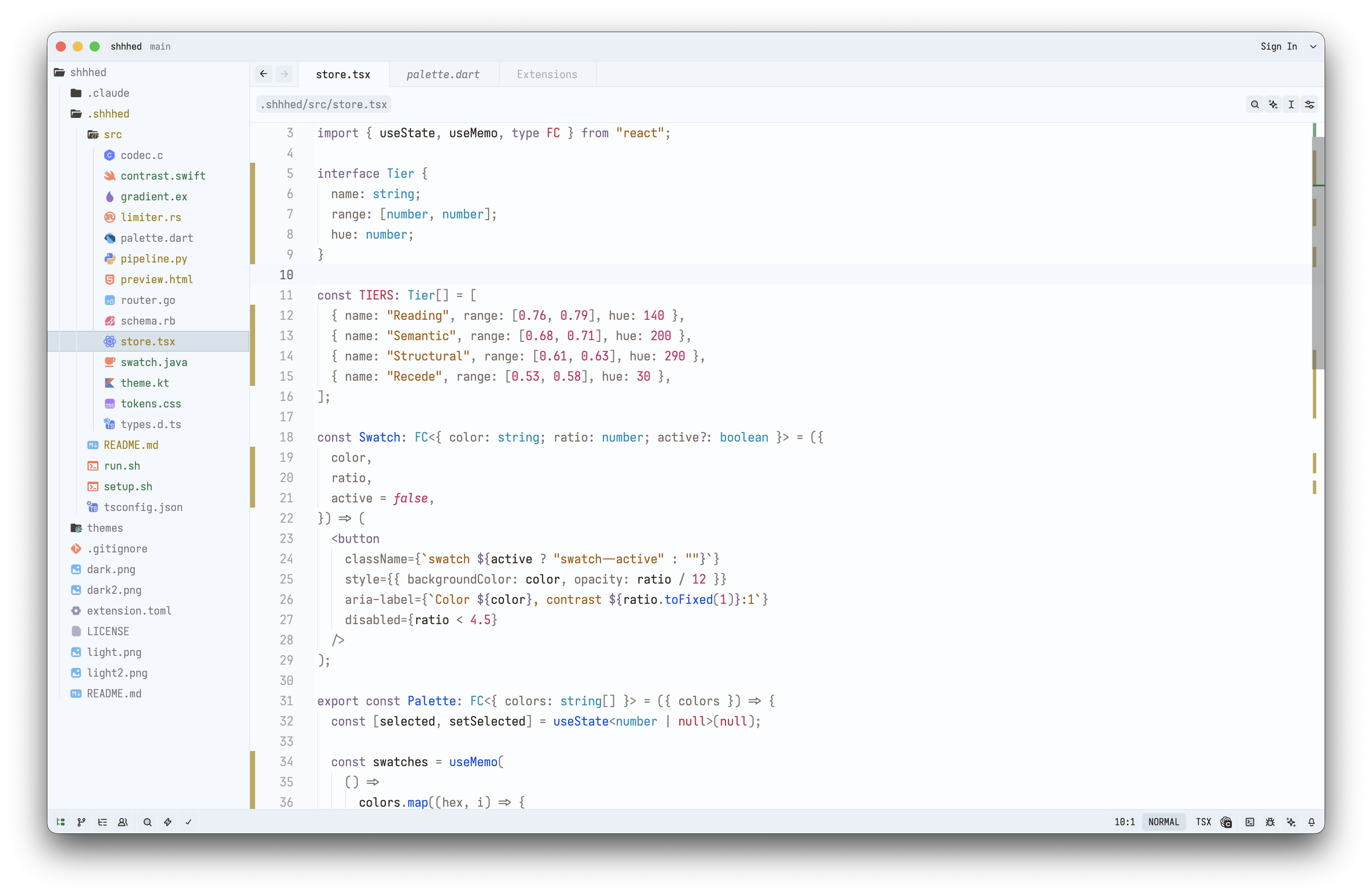Click the text cursor selection icon in toolbar
Image resolution: width=1372 pixels, height=896 pixels.
pos(1291,104)
